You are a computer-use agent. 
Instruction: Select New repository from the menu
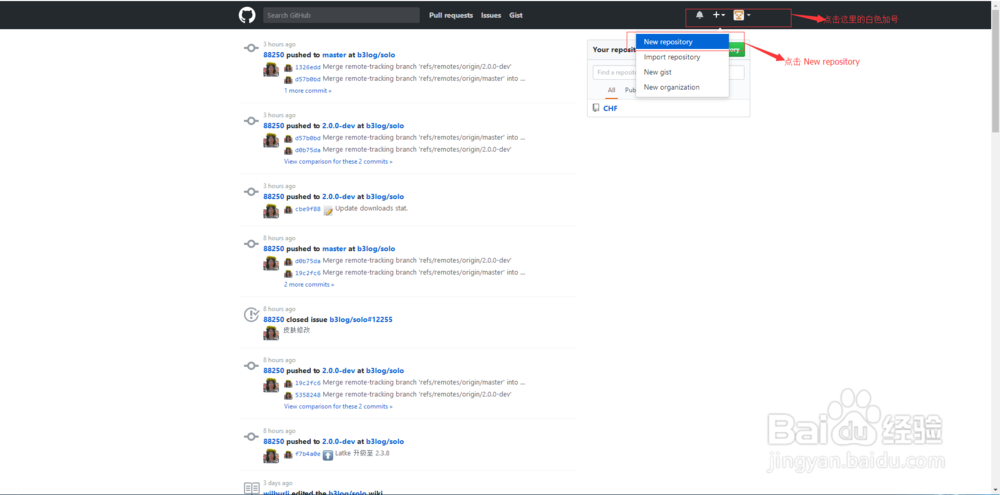point(682,42)
